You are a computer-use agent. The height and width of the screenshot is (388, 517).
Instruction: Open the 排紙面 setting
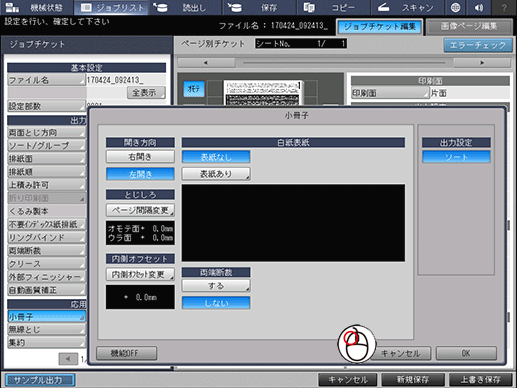46,159
